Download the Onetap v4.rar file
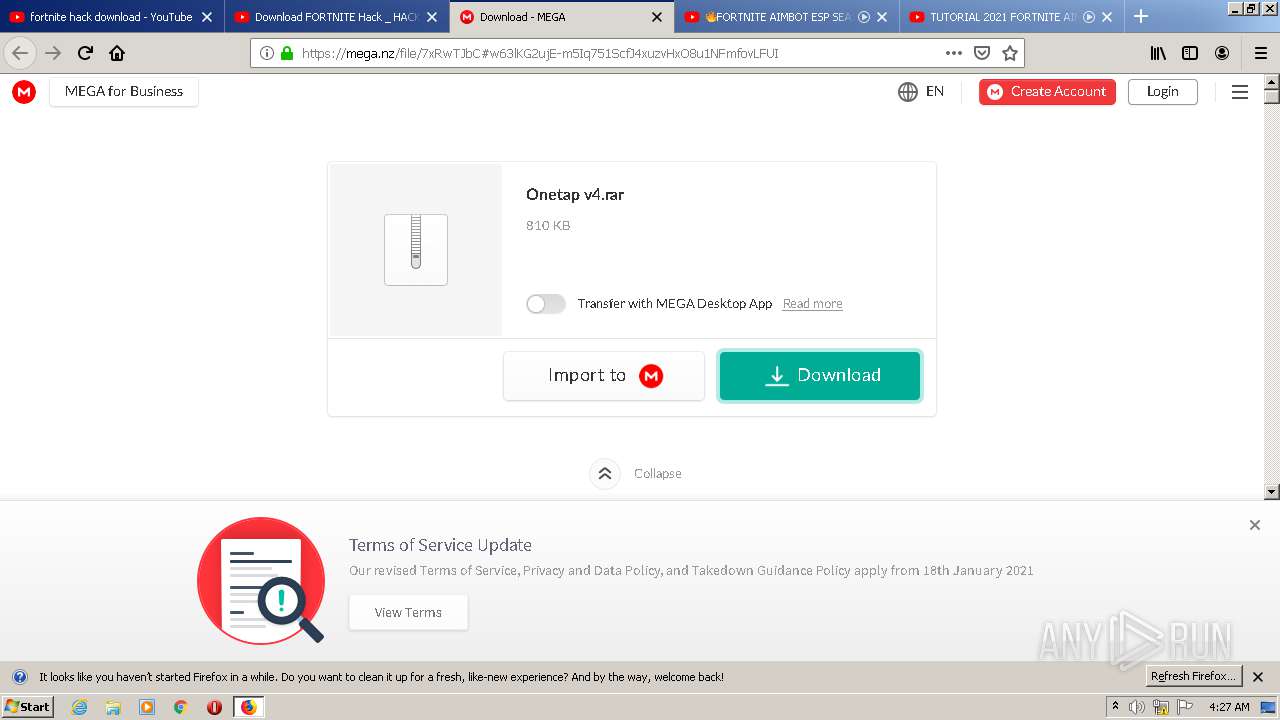This screenshot has height=720, width=1280. point(820,376)
